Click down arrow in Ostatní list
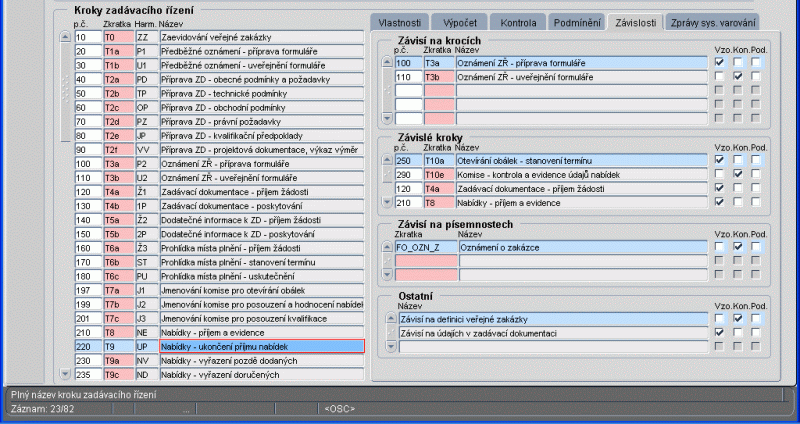Screen dimensions: 800x424 tap(391, 346)
